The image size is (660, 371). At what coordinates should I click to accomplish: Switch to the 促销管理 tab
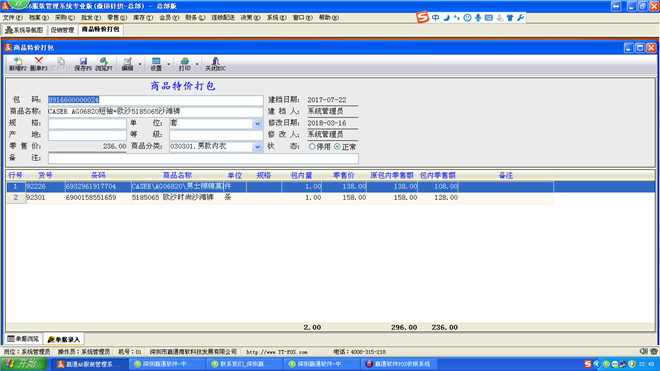(62, 30)
